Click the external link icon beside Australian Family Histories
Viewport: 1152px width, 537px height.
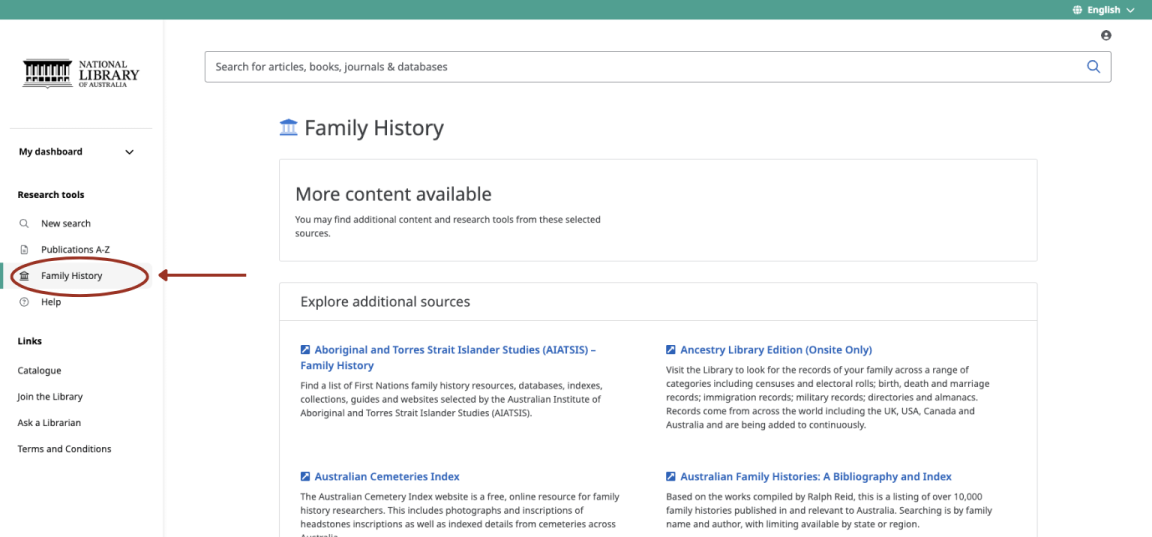[671, 477]
